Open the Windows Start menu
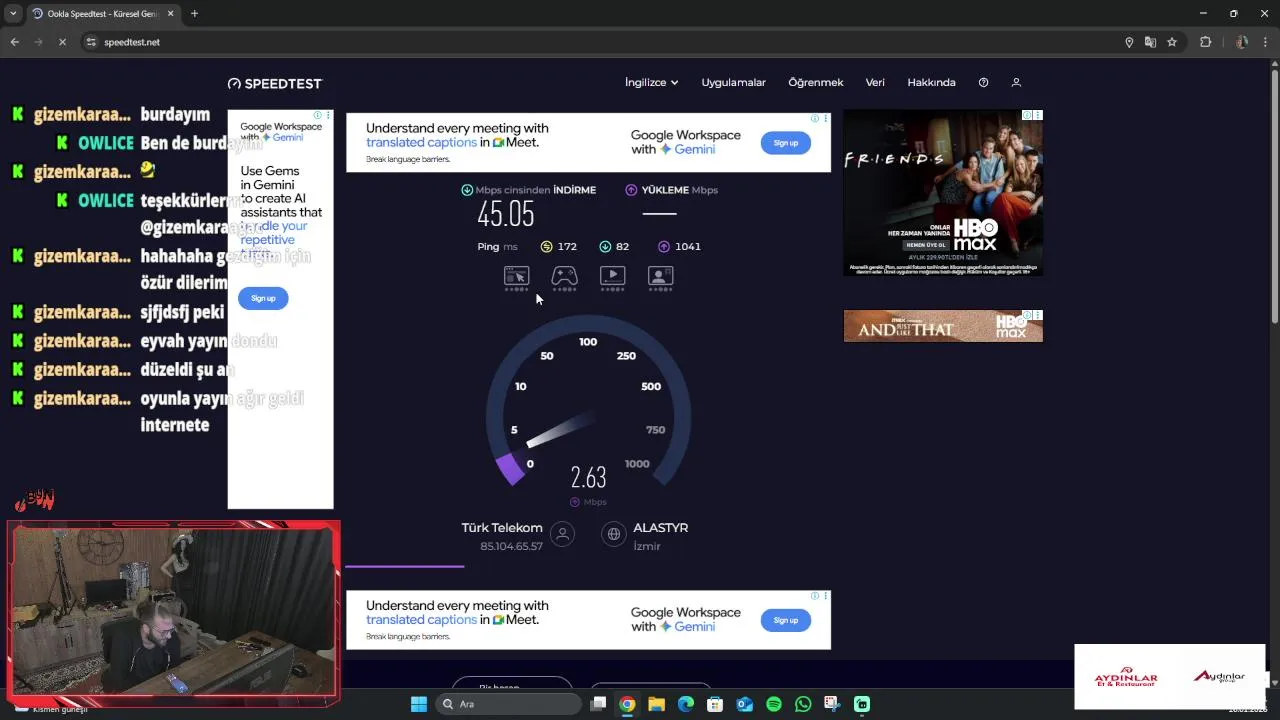This screenshot has width=1280, height=720. [419, 704]
